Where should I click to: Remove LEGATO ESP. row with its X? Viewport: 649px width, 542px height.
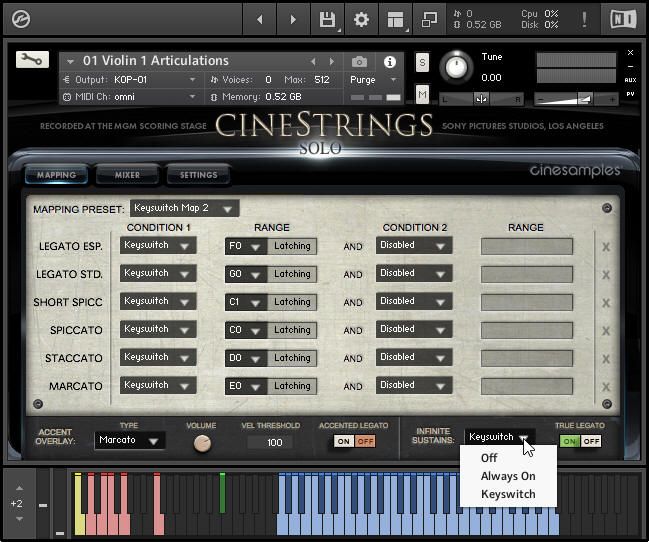(606, 247)
